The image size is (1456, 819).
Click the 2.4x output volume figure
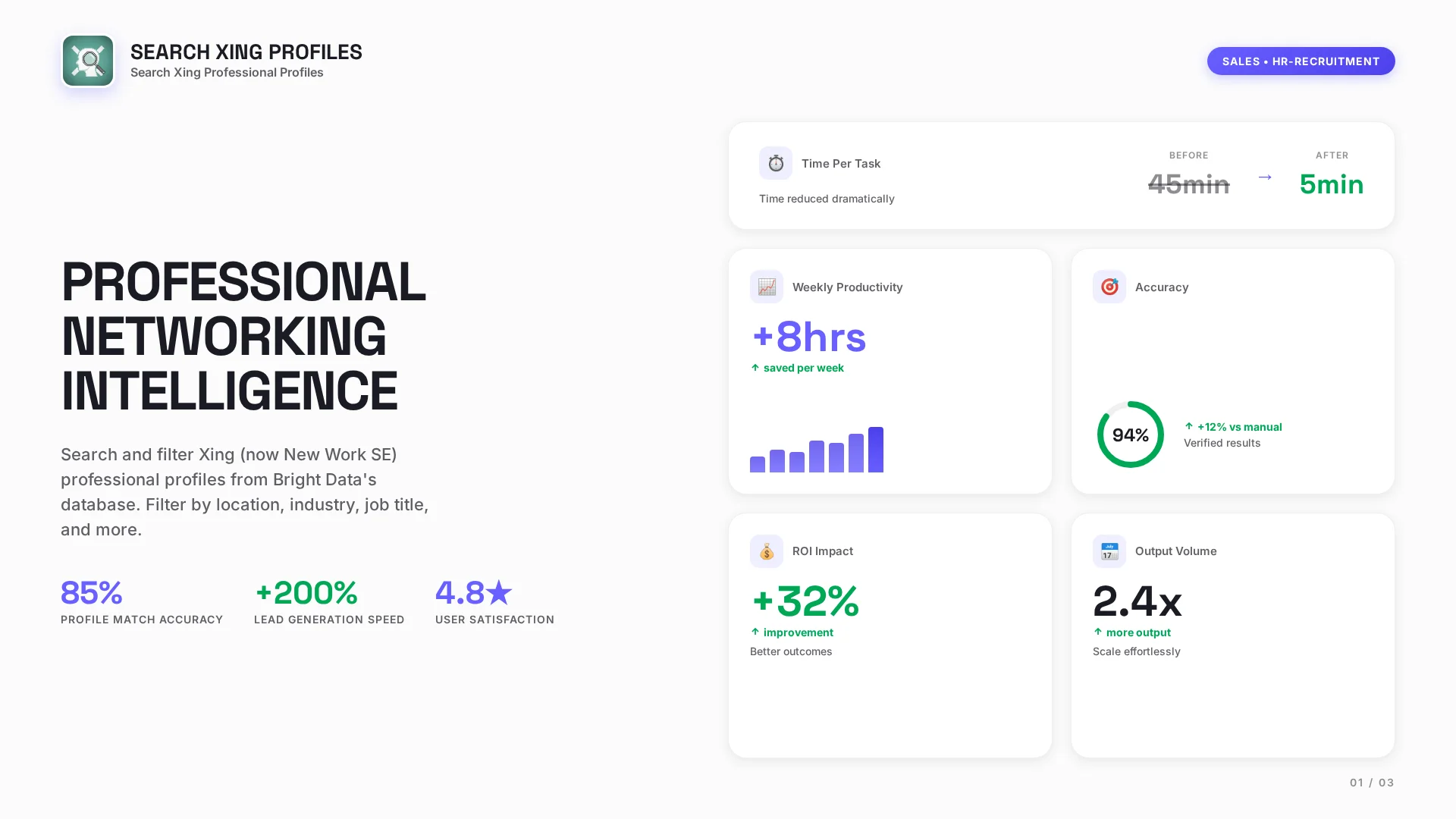(x=1137, y=601)
